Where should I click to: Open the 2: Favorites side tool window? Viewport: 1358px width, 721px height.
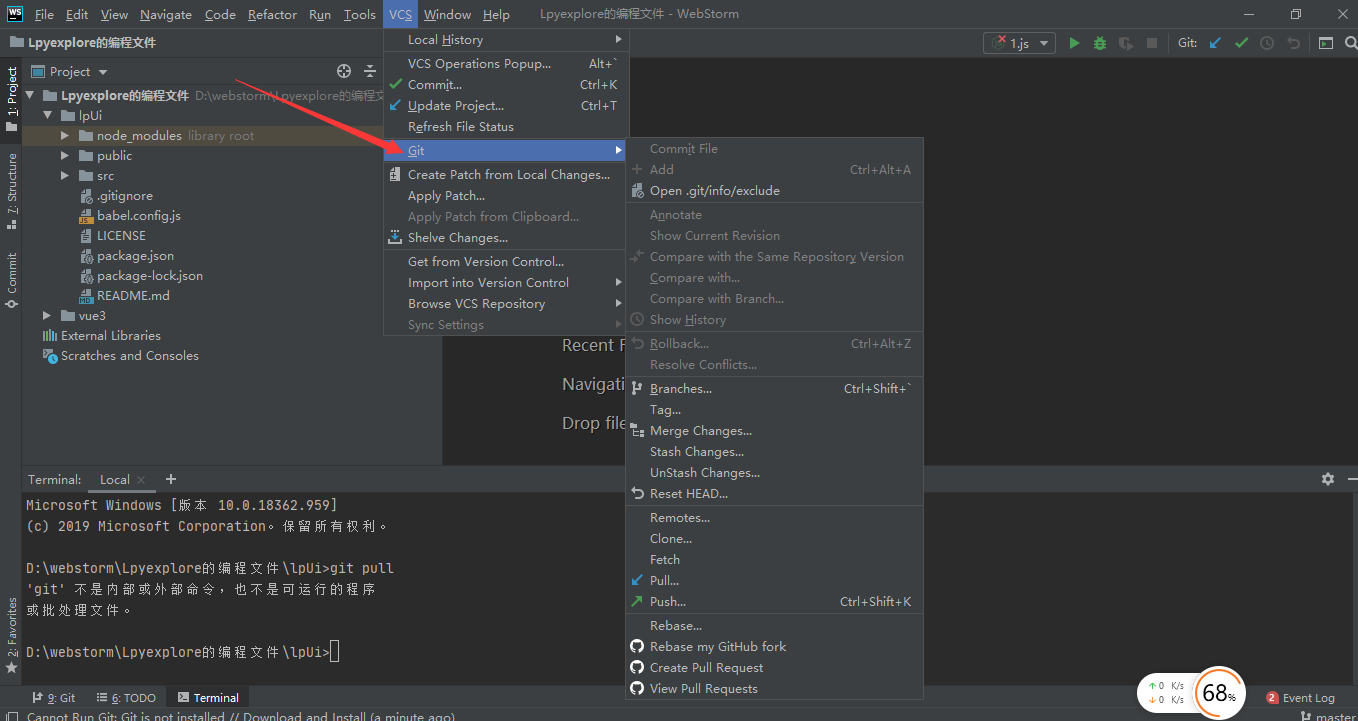11,634
